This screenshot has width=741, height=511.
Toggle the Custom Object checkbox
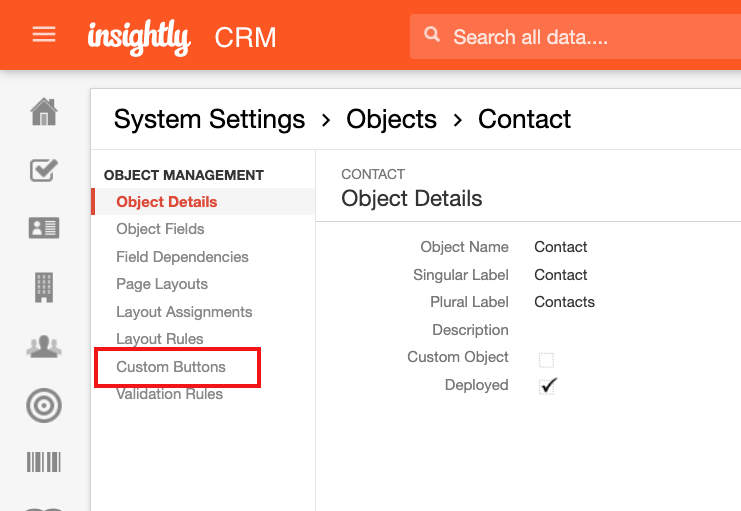pos(546,360)
